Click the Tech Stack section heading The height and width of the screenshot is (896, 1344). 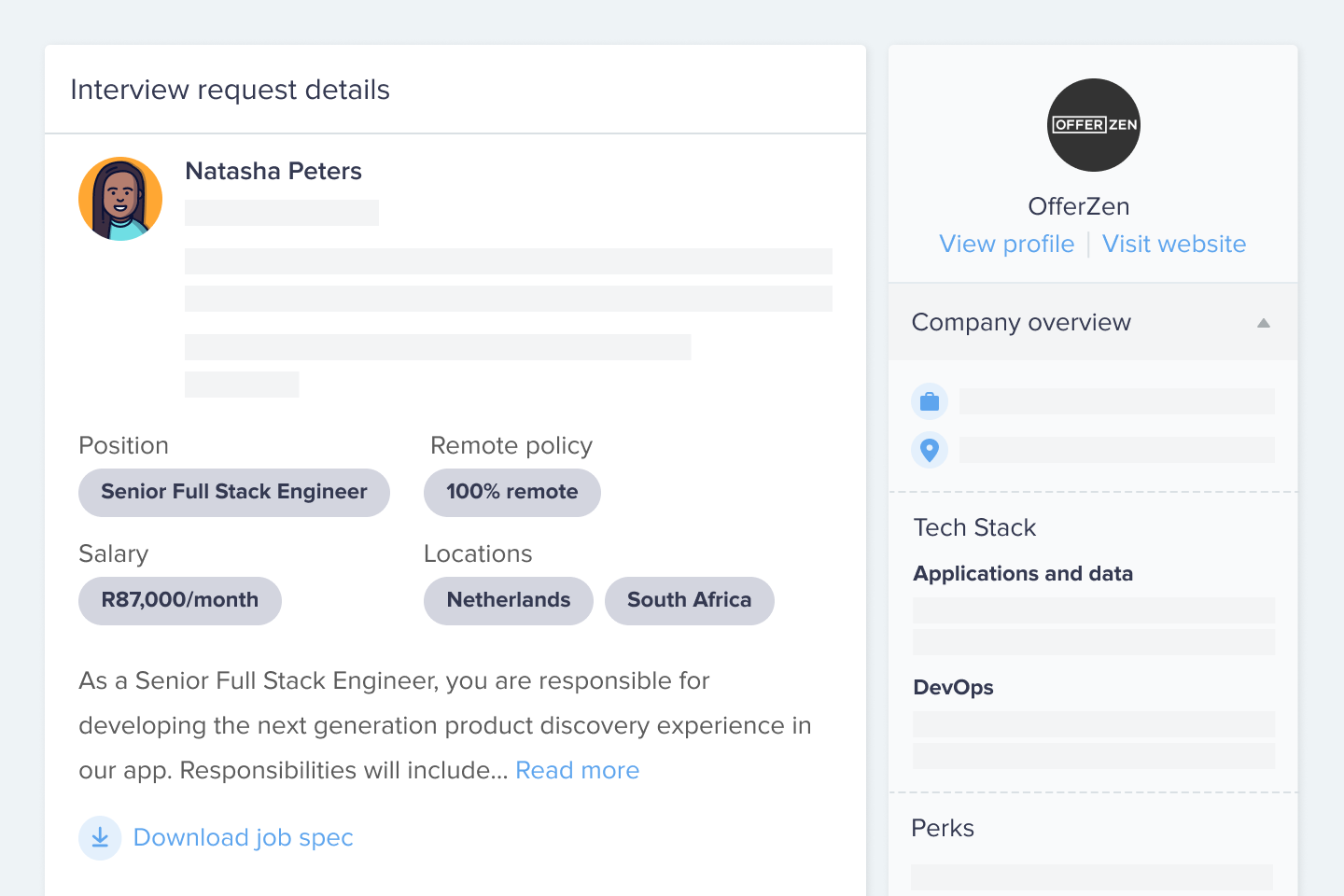point(974,528)
